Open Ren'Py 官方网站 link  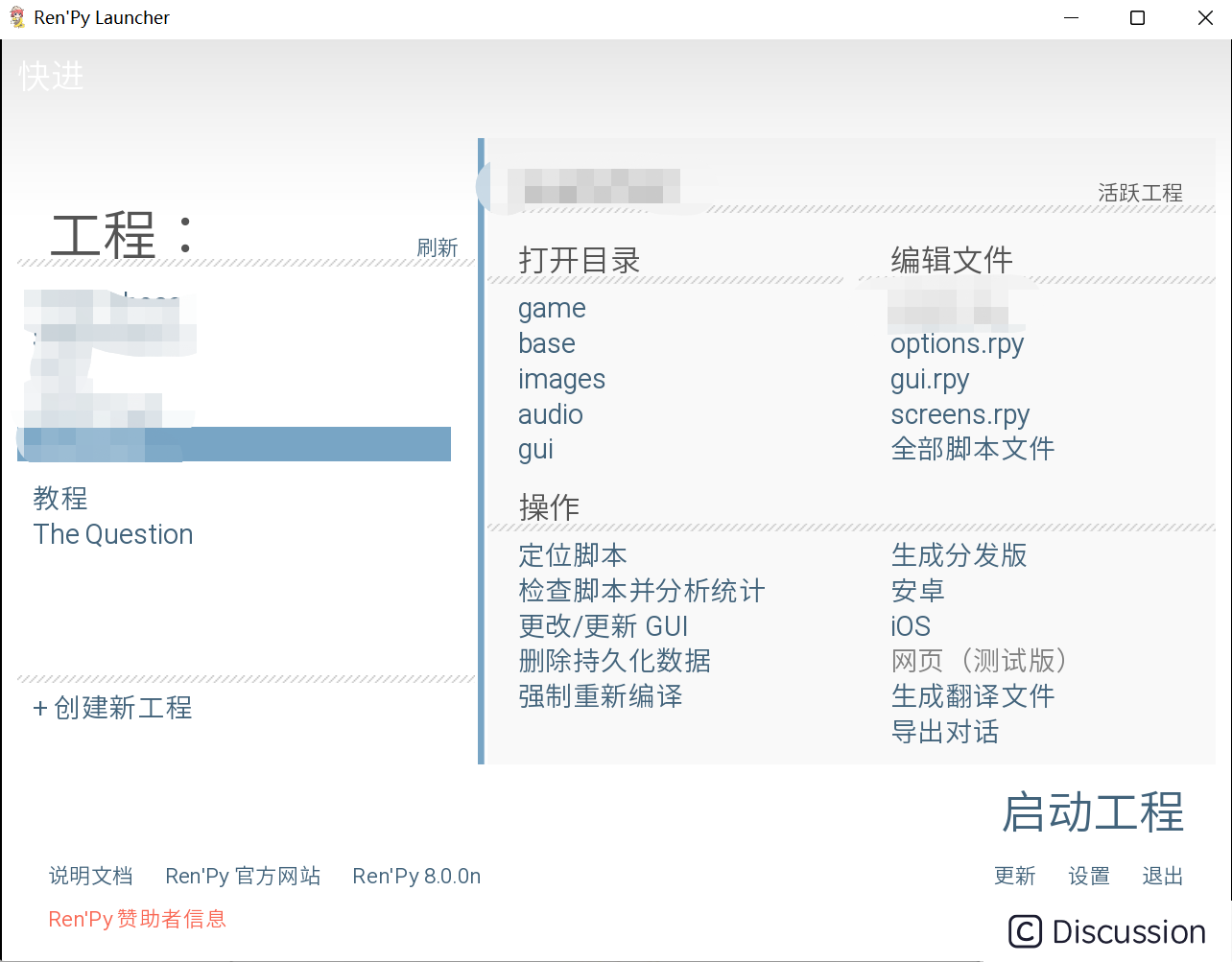pyautogui.click(x=243, y=876)
